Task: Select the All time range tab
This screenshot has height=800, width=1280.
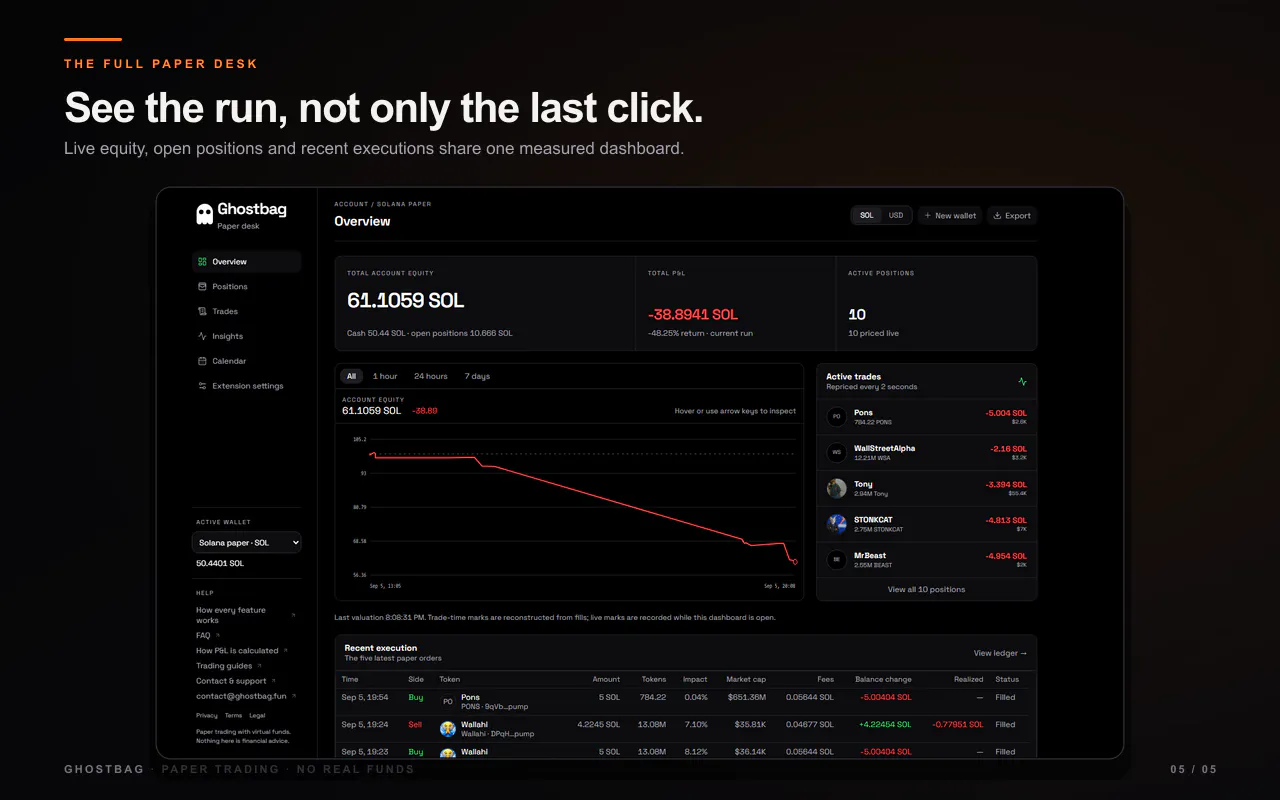Action: tap(351, 377)
